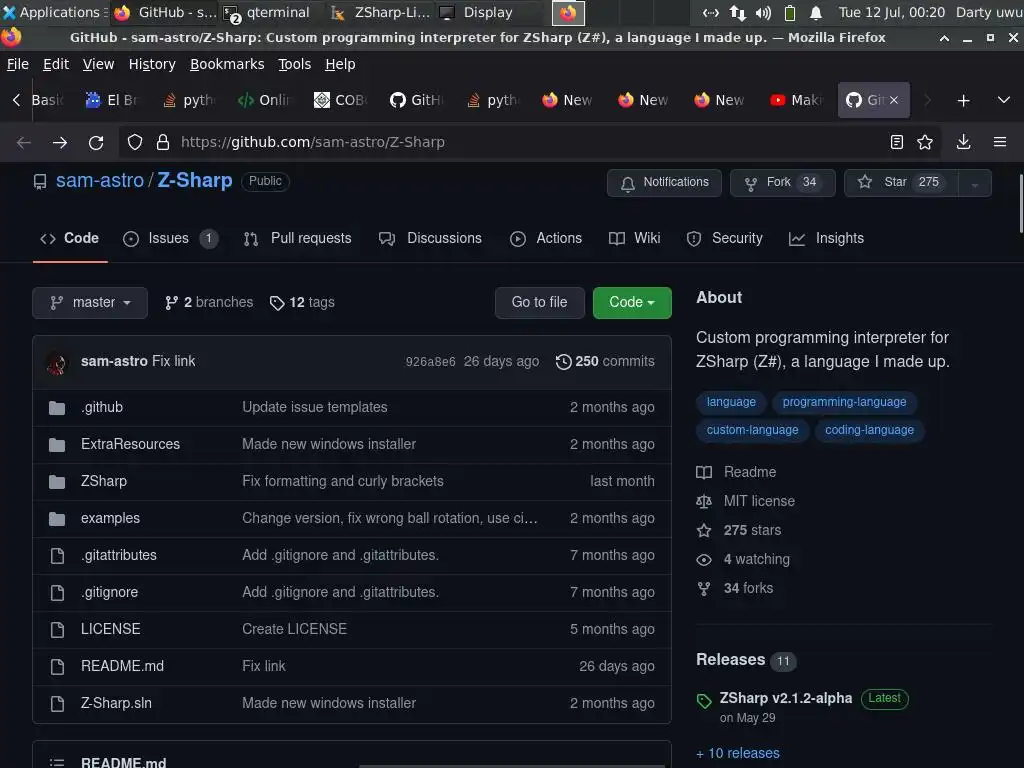The height and width of the screenshot is (768, 1024).
Task: Switch to the COBOL tab
Action: pyautogui.click(x=341, y=100)
